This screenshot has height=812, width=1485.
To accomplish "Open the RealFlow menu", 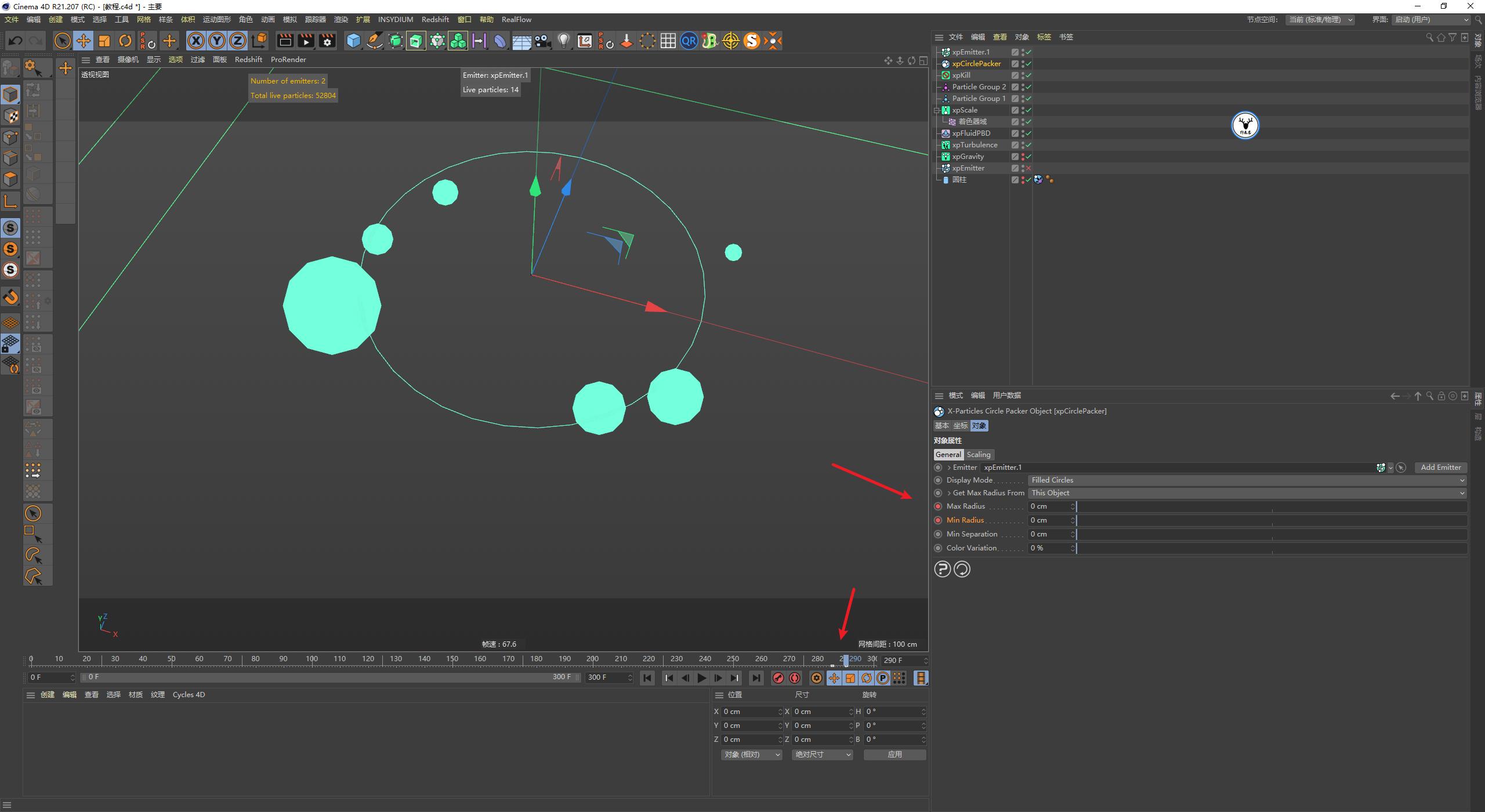I will coord(516,19).
